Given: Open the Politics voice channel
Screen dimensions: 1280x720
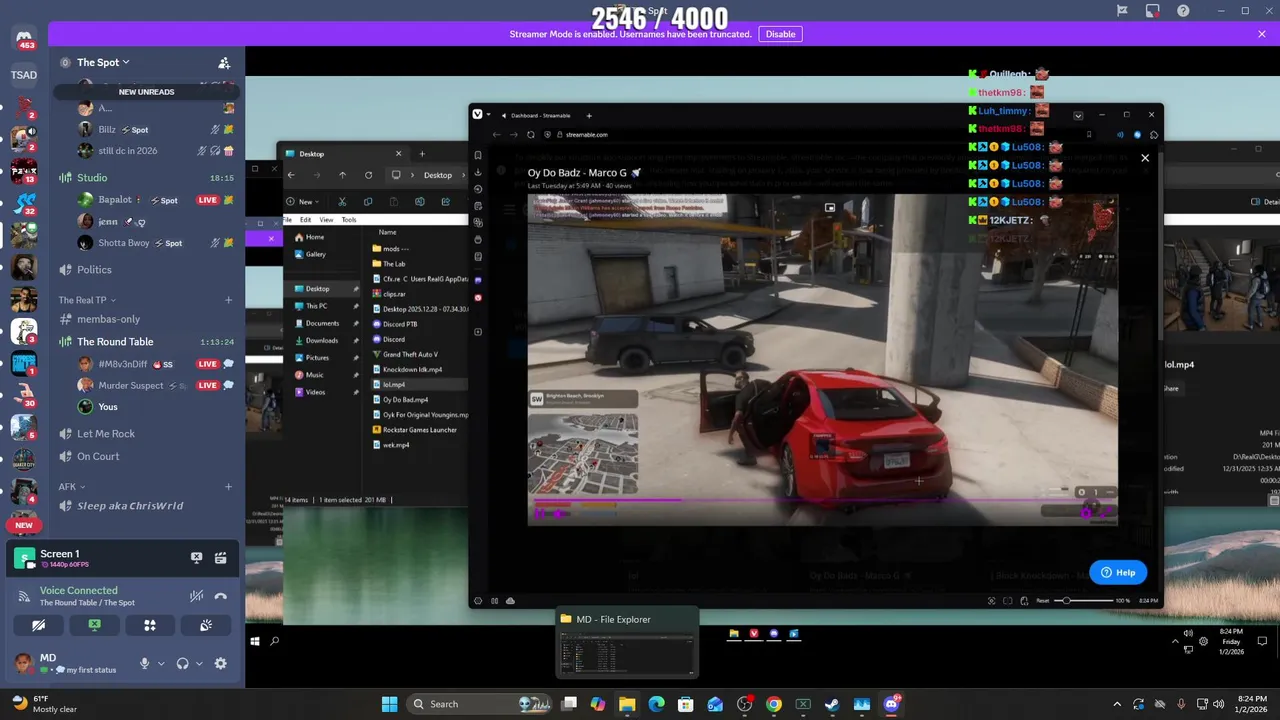Looking at the screenshot, I should [x=146, y=270].
